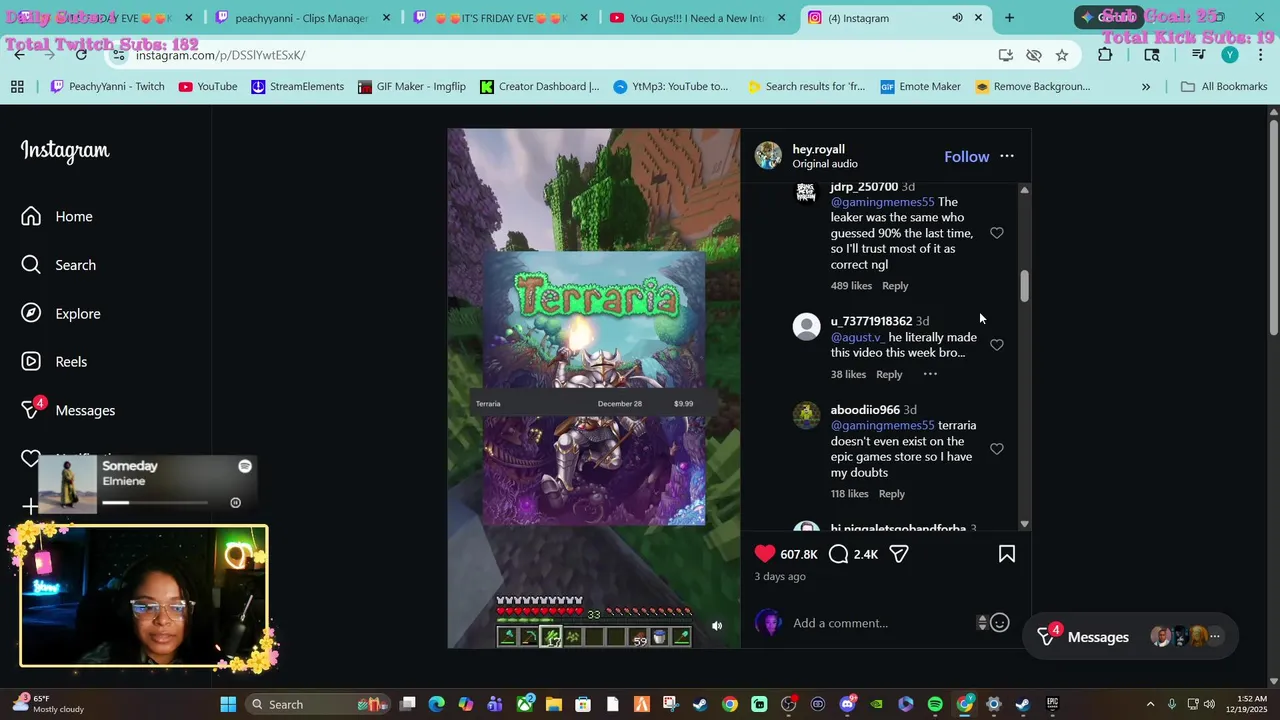Open the taskbar volume control
The width and height of the screenshot is (1280, 720).
coord(1209,704)
